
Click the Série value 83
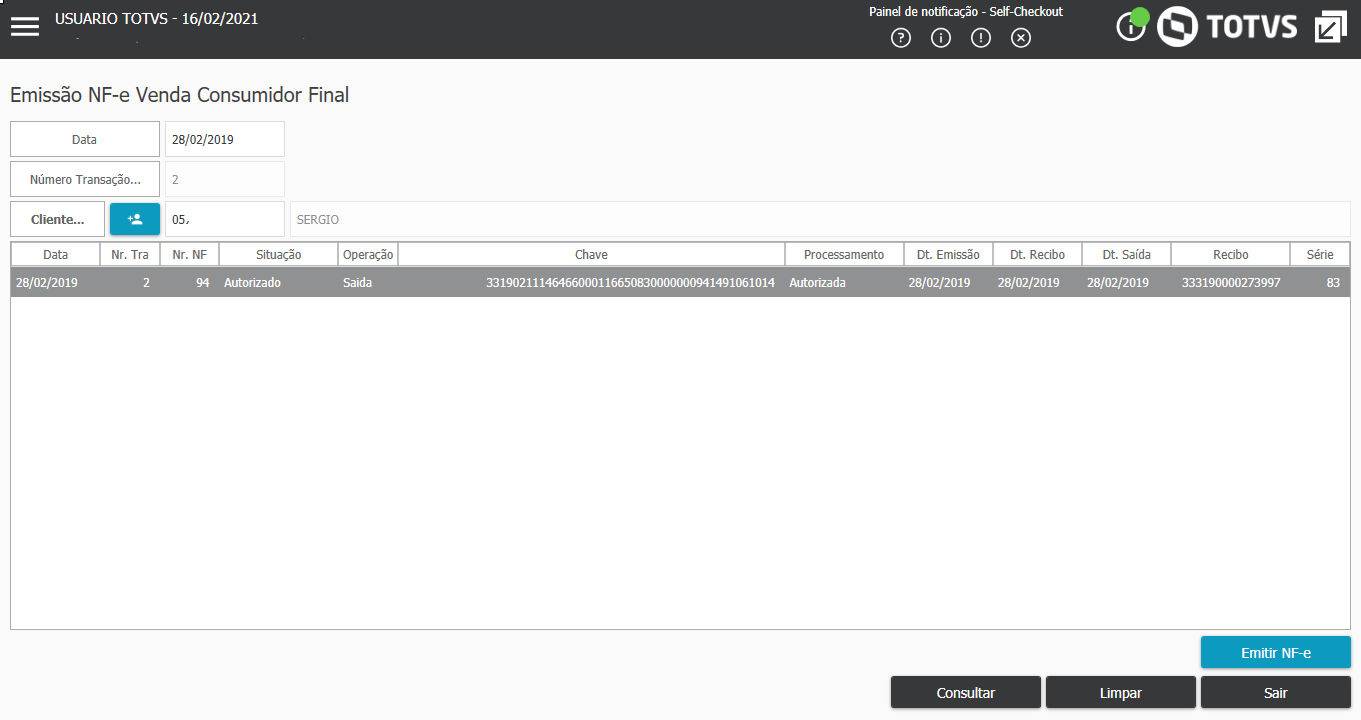[1319, 283]
